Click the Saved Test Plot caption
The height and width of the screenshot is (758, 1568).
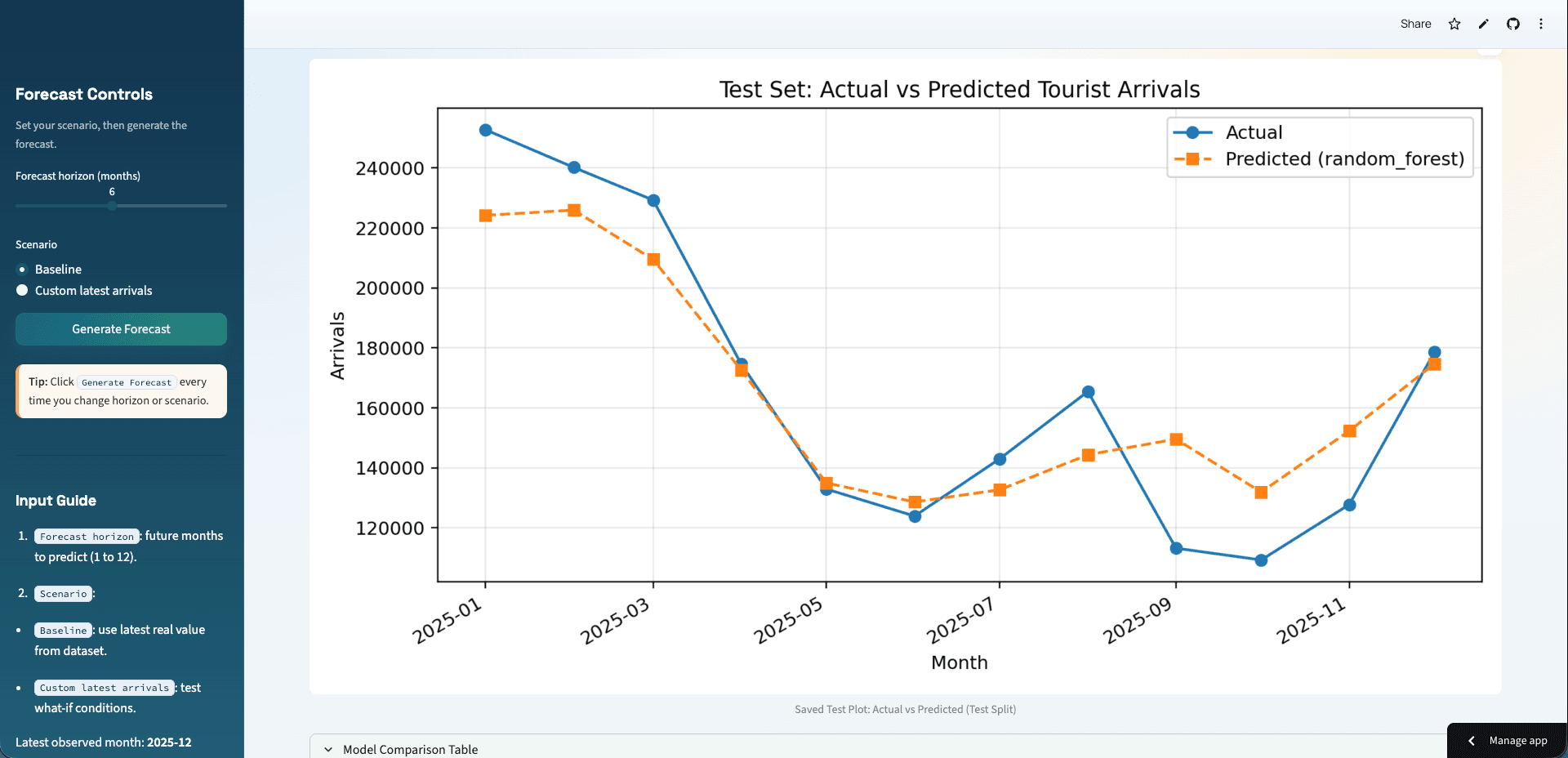coord(905,709)
